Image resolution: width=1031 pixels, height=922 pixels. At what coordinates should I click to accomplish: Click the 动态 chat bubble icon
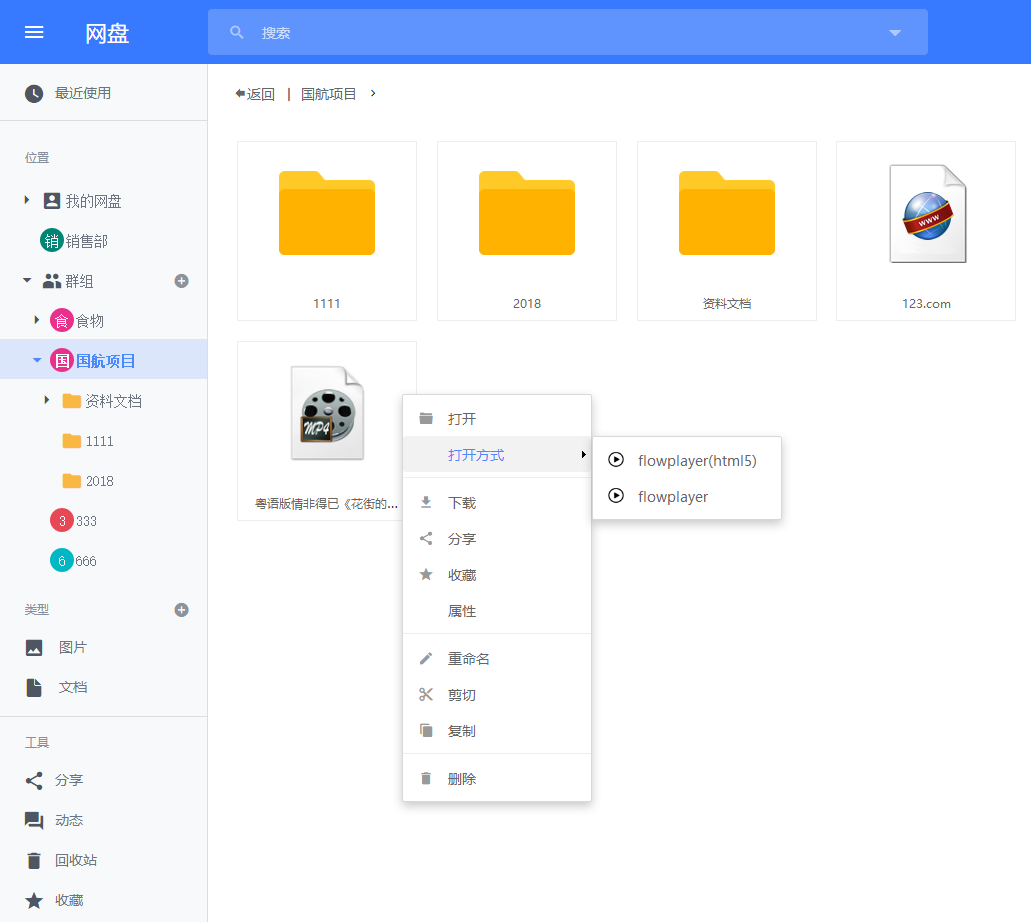click(x=34, y=820)
